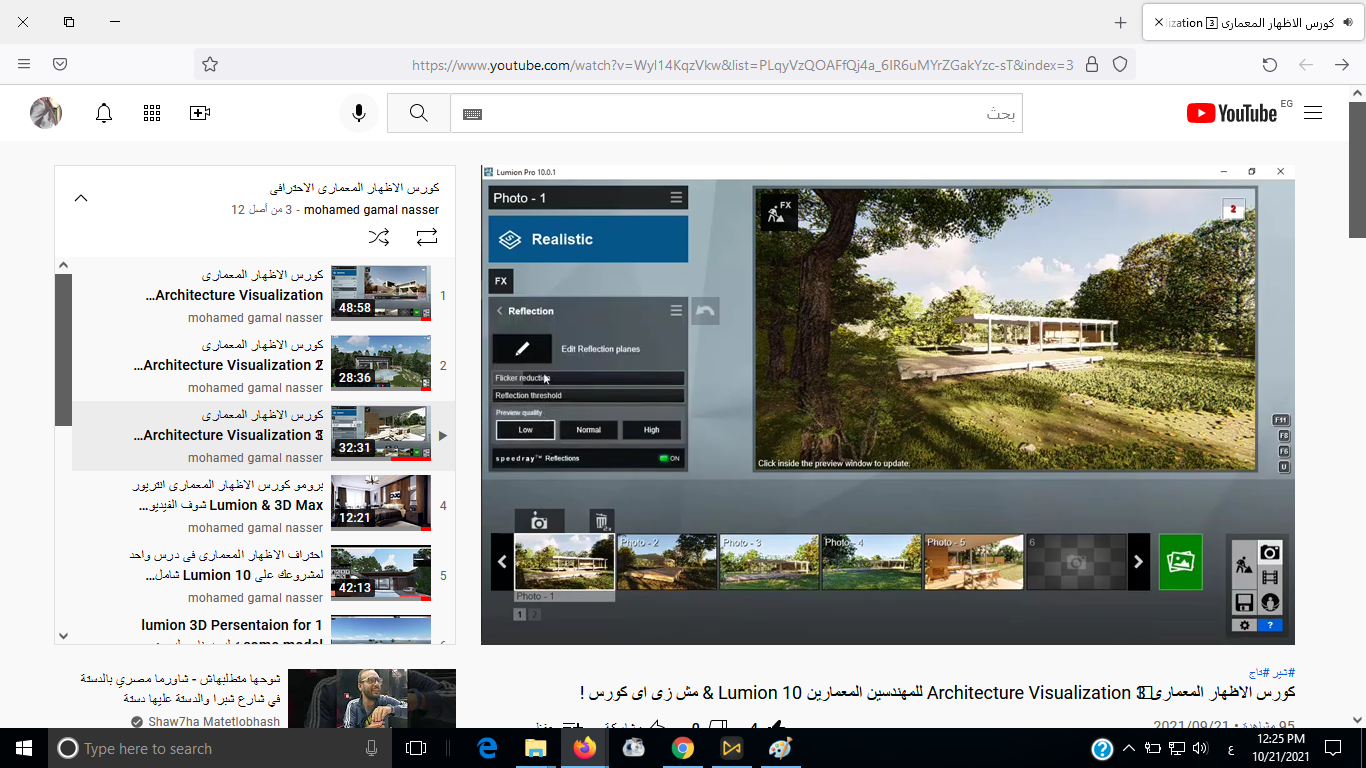Screen dimensions: 1366x768
Task: Switch to Lumion movie mode film icon
Action: pos(1270,577)
